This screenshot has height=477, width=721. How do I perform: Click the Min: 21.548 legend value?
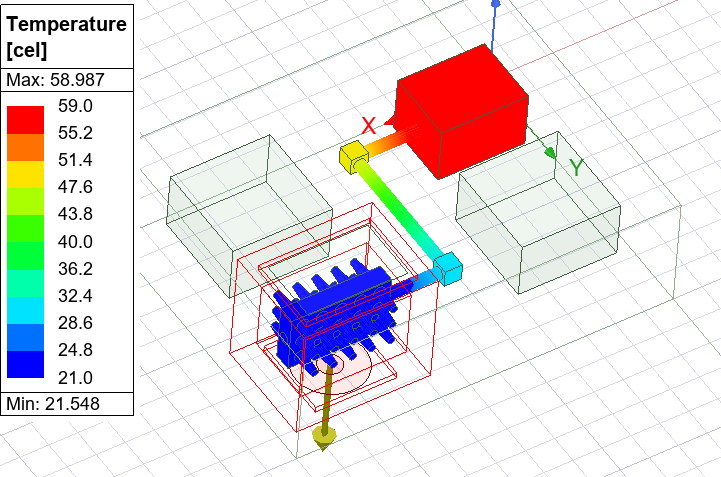(x=53, y=404)
